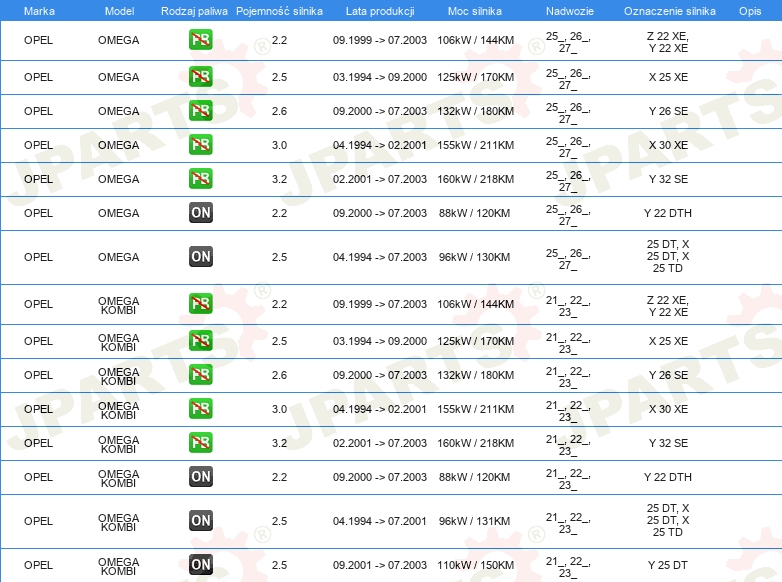Click the 'Nadwozie' column header
Screen dimensions: 782x582
pos(570,11)
